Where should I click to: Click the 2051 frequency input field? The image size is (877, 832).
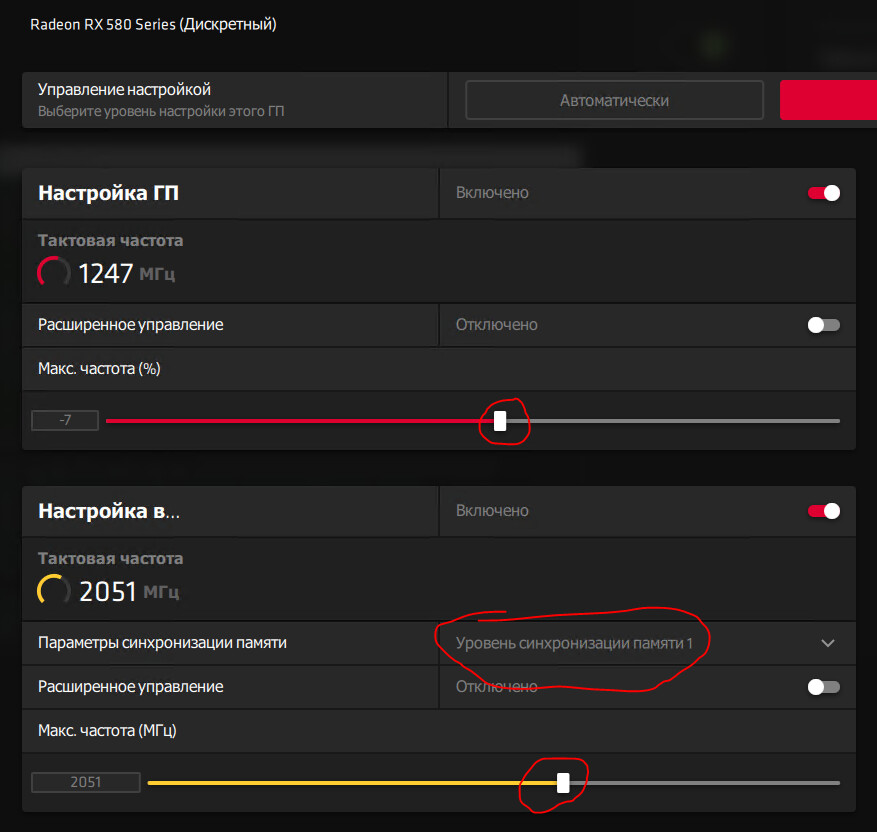86,782
